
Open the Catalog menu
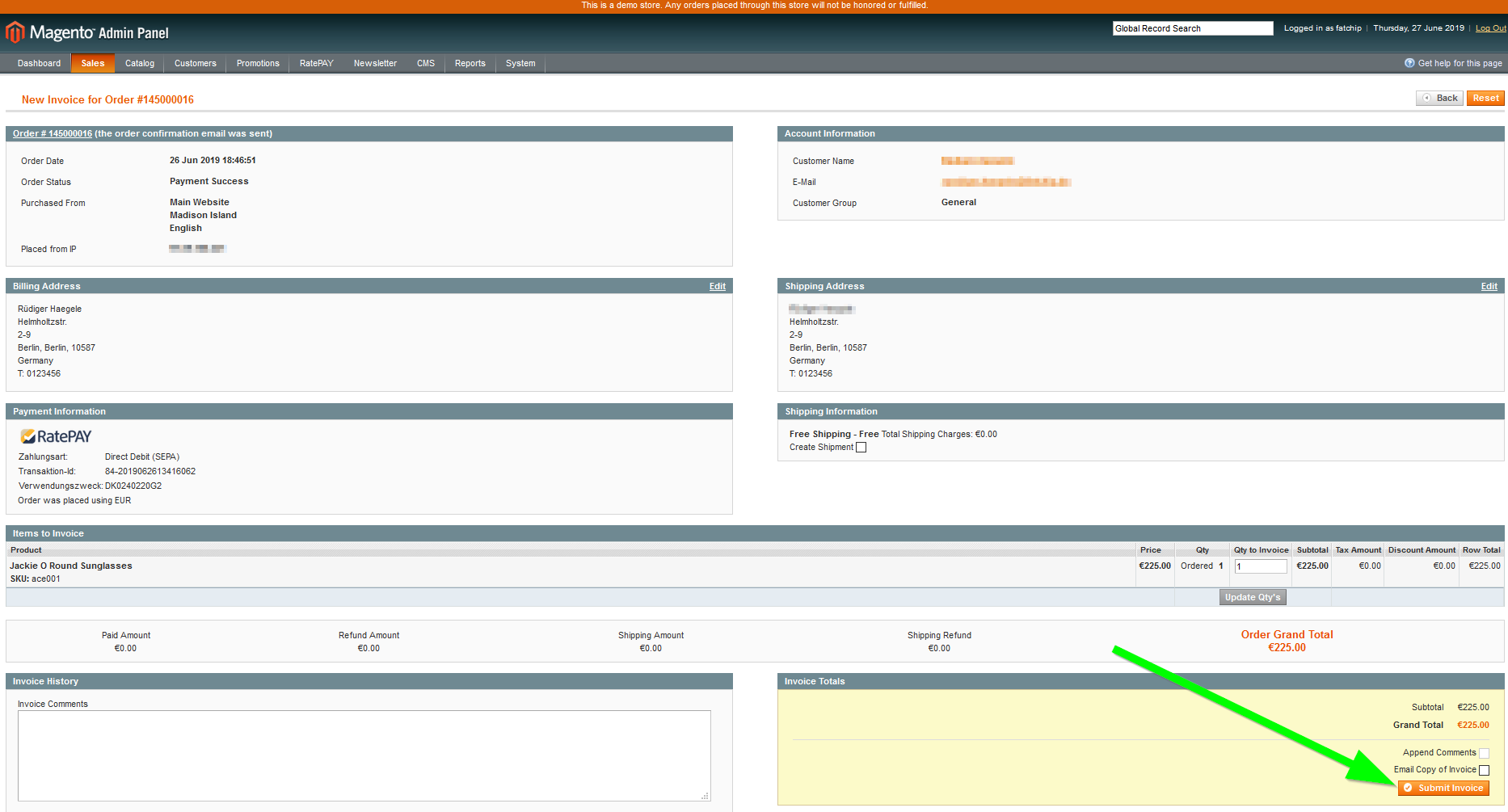140,63
